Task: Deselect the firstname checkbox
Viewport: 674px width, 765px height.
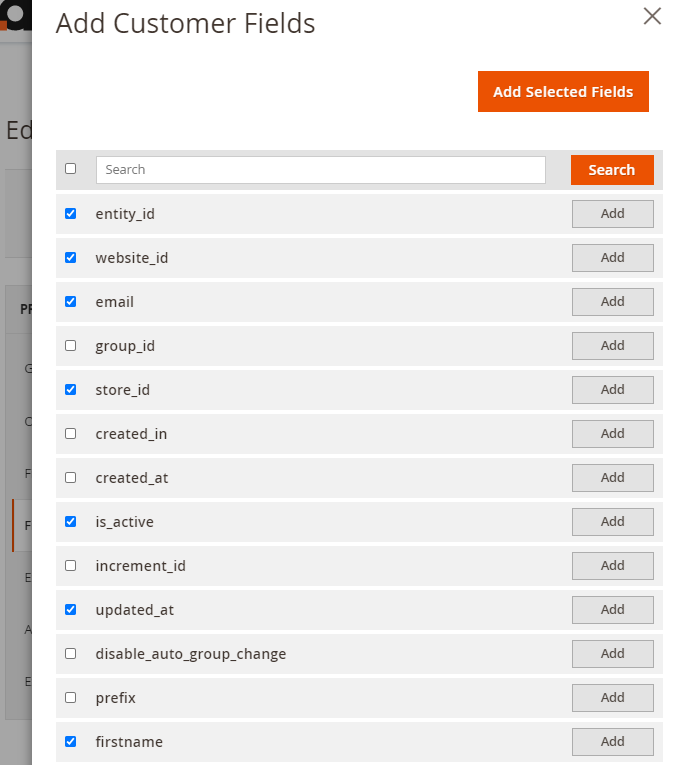Action: 70,742
